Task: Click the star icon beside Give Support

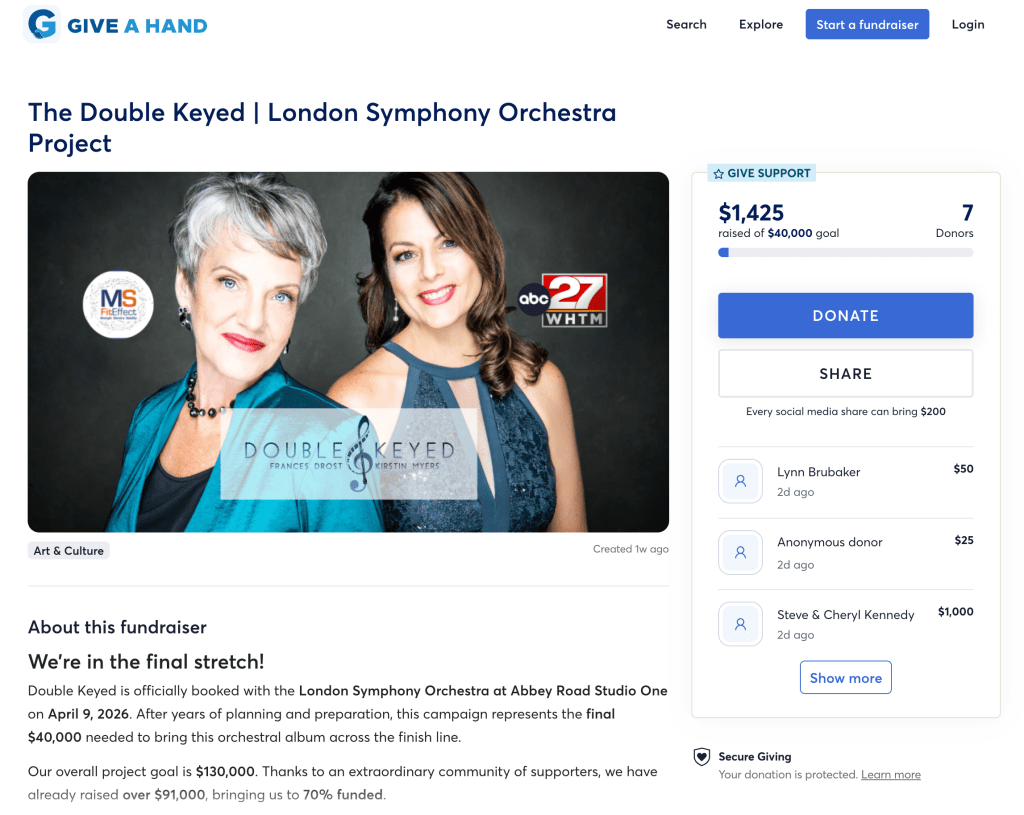Action: (x=718, y=174)
